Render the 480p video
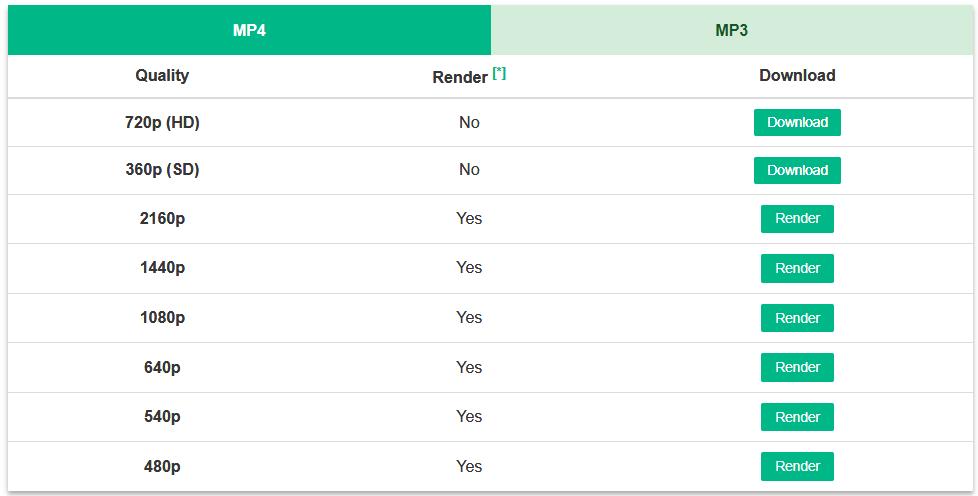The image size is (978, 496). coord(797,466)
